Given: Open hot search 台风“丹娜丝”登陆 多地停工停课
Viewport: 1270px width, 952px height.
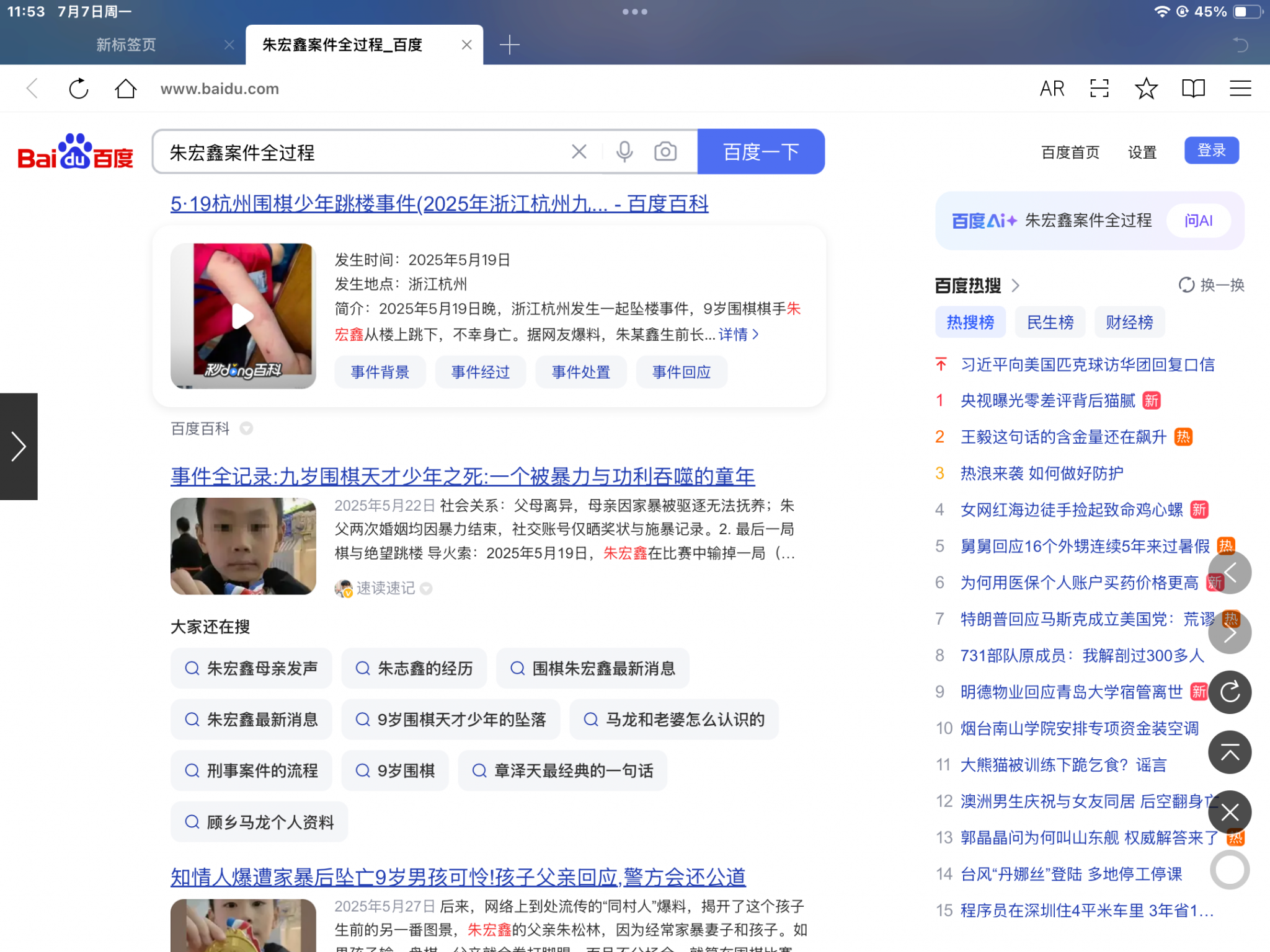Looking at the screenshot, I should (x=1071, y=874).
